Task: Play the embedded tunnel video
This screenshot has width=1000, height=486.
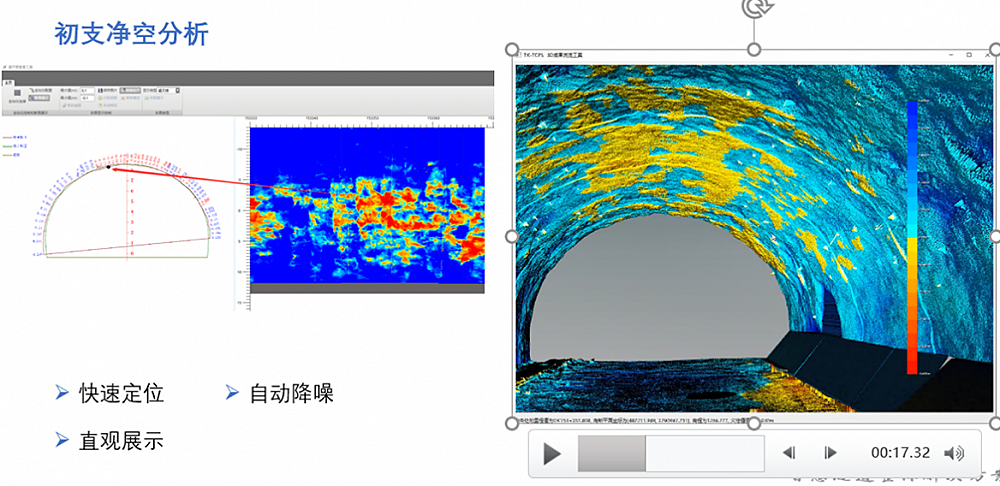Action: tap(551, 454)
